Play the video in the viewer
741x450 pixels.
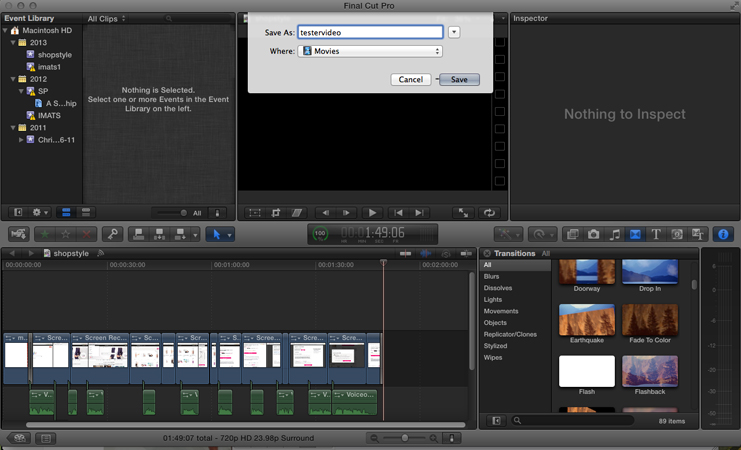coord(372,213)
